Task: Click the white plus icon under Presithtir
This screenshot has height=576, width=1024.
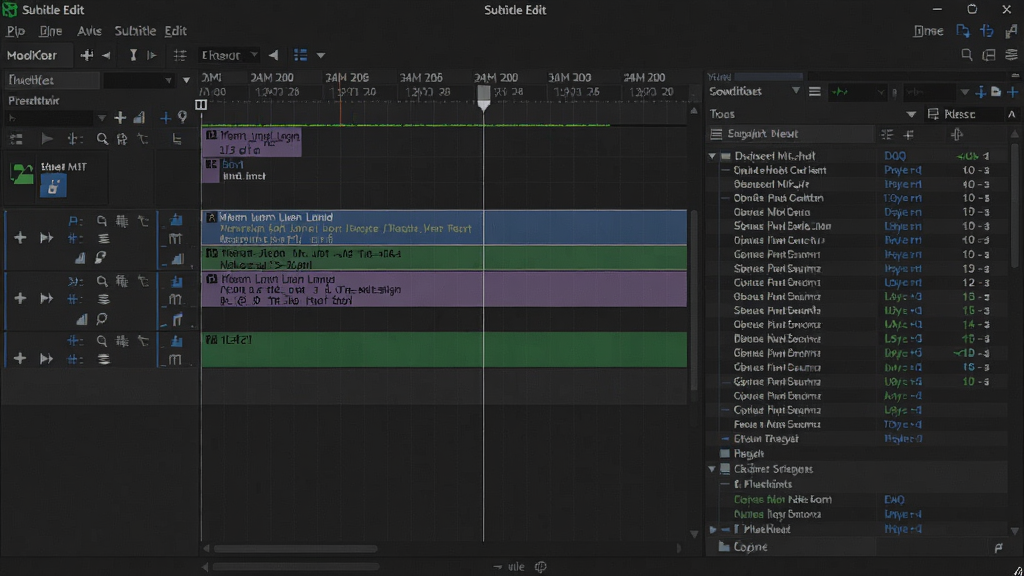Action: [120, 118]
